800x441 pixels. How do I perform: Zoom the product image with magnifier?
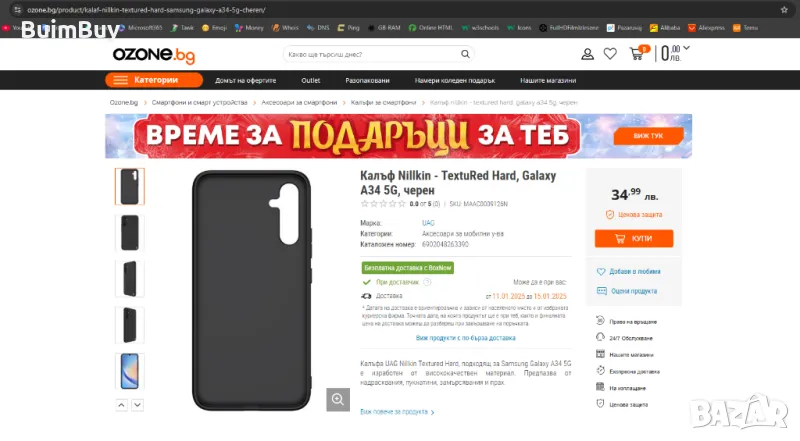(338, 399)
